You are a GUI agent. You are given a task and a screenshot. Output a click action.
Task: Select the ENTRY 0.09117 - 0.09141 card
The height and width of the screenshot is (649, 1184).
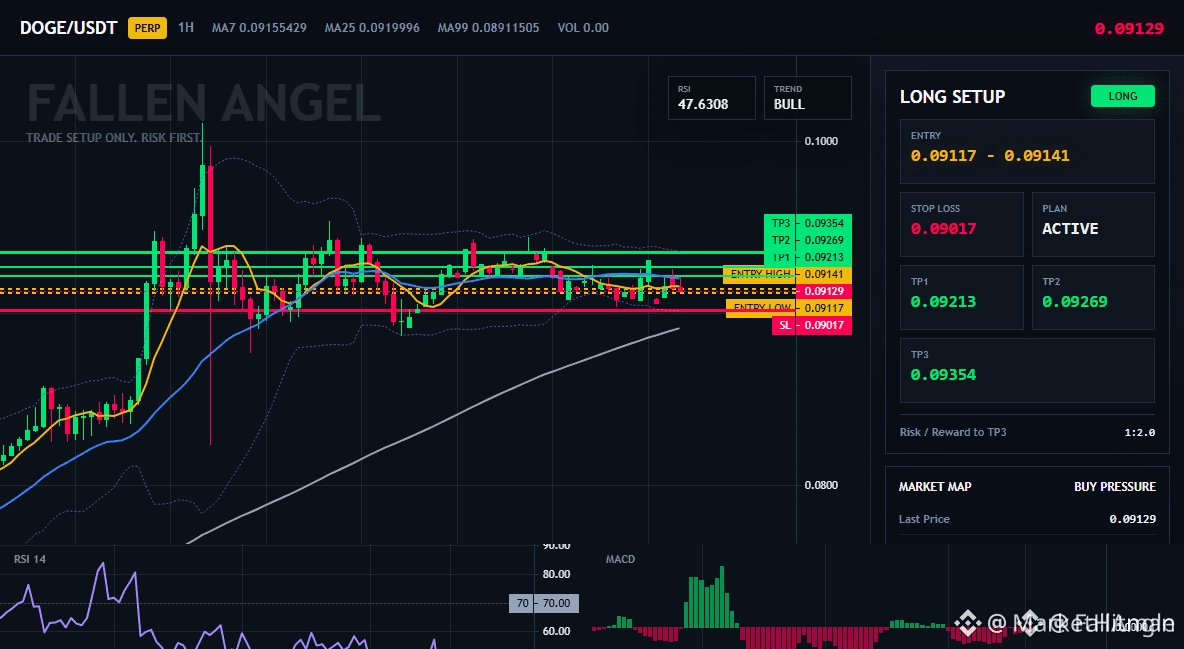click(x=1027, y=151)
